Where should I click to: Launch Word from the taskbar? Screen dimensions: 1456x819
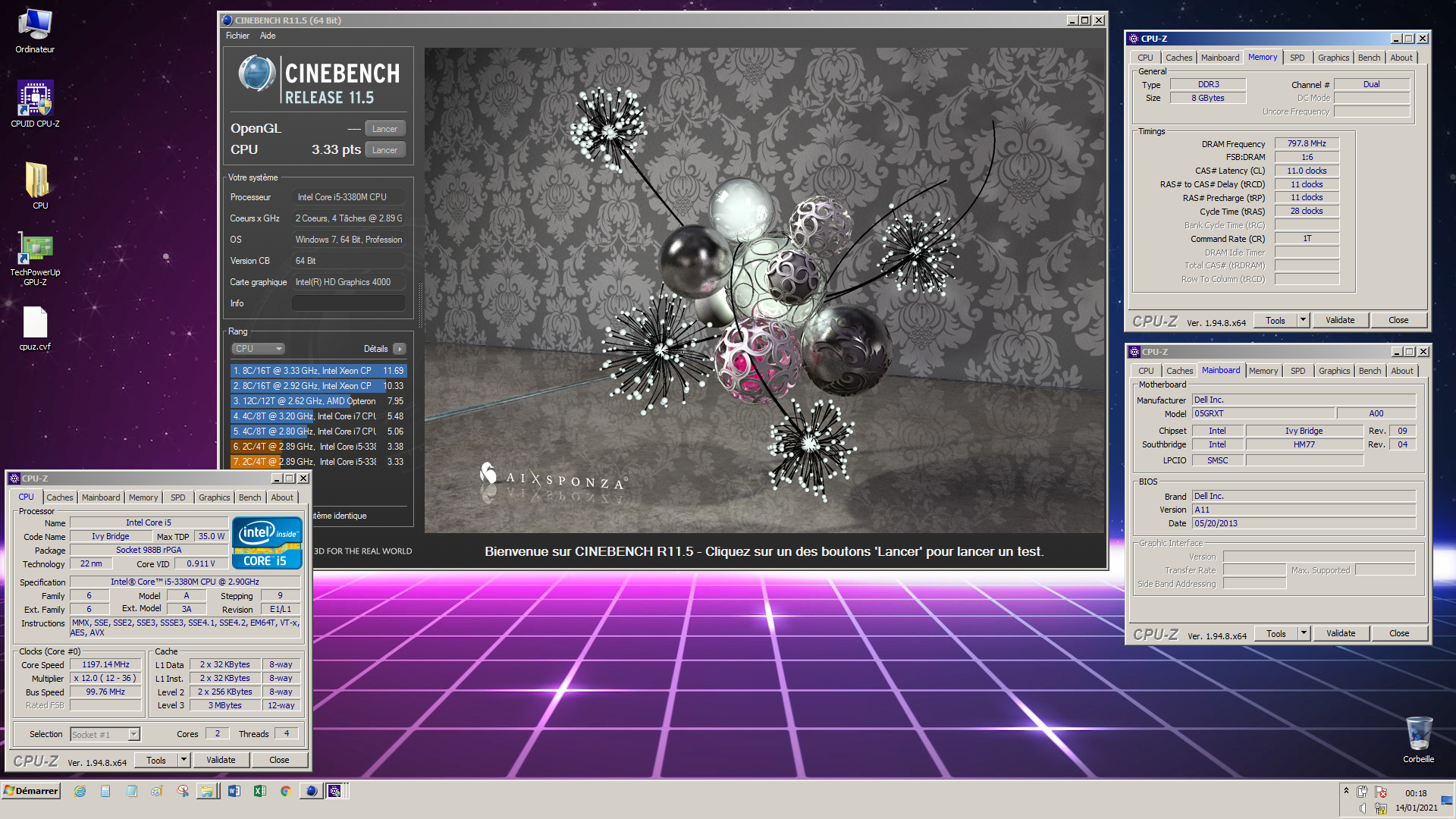[234, 791]
